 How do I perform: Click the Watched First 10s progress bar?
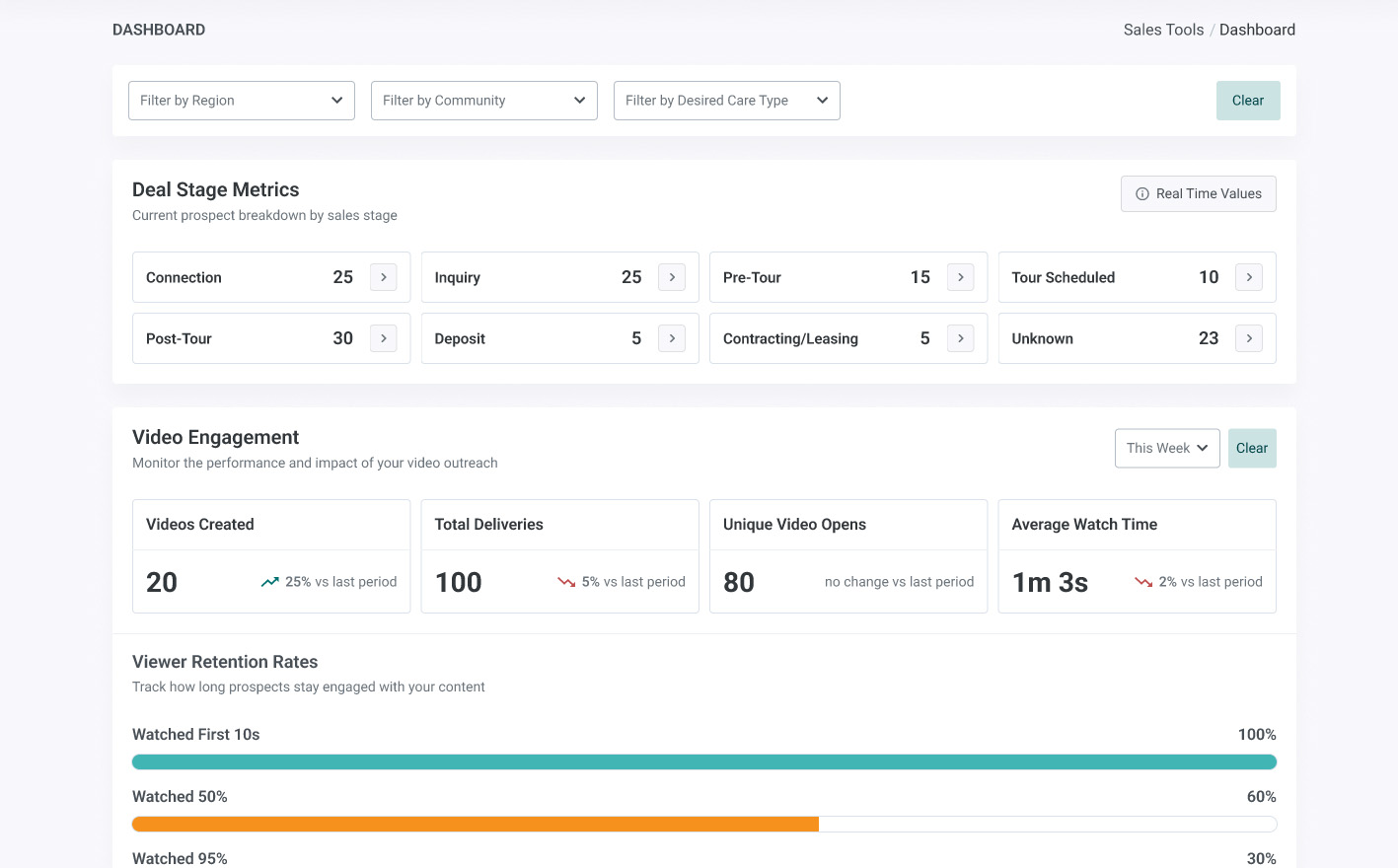coord(704,761)
